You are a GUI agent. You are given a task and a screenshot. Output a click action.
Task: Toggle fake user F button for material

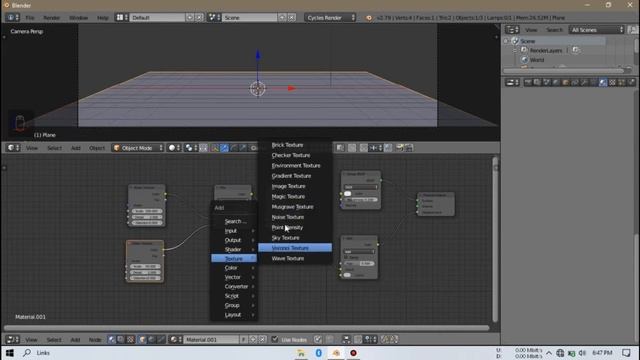(x=243, y=340)
